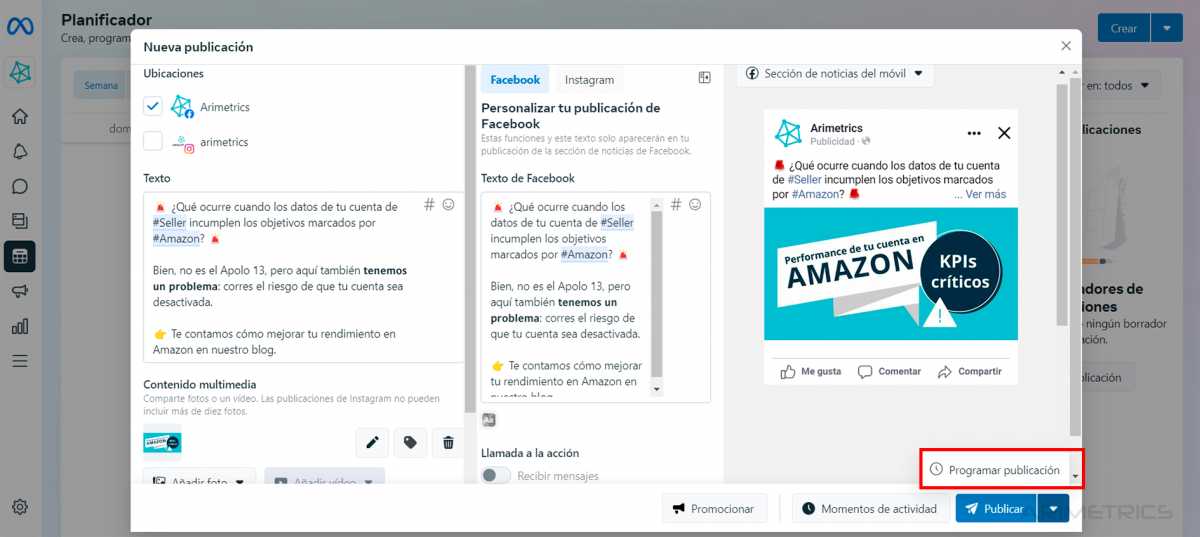This screenshot has width=1200, height=537.
Task: Open Sección de noticias del móvil dropdown
Action: [835, 74]
